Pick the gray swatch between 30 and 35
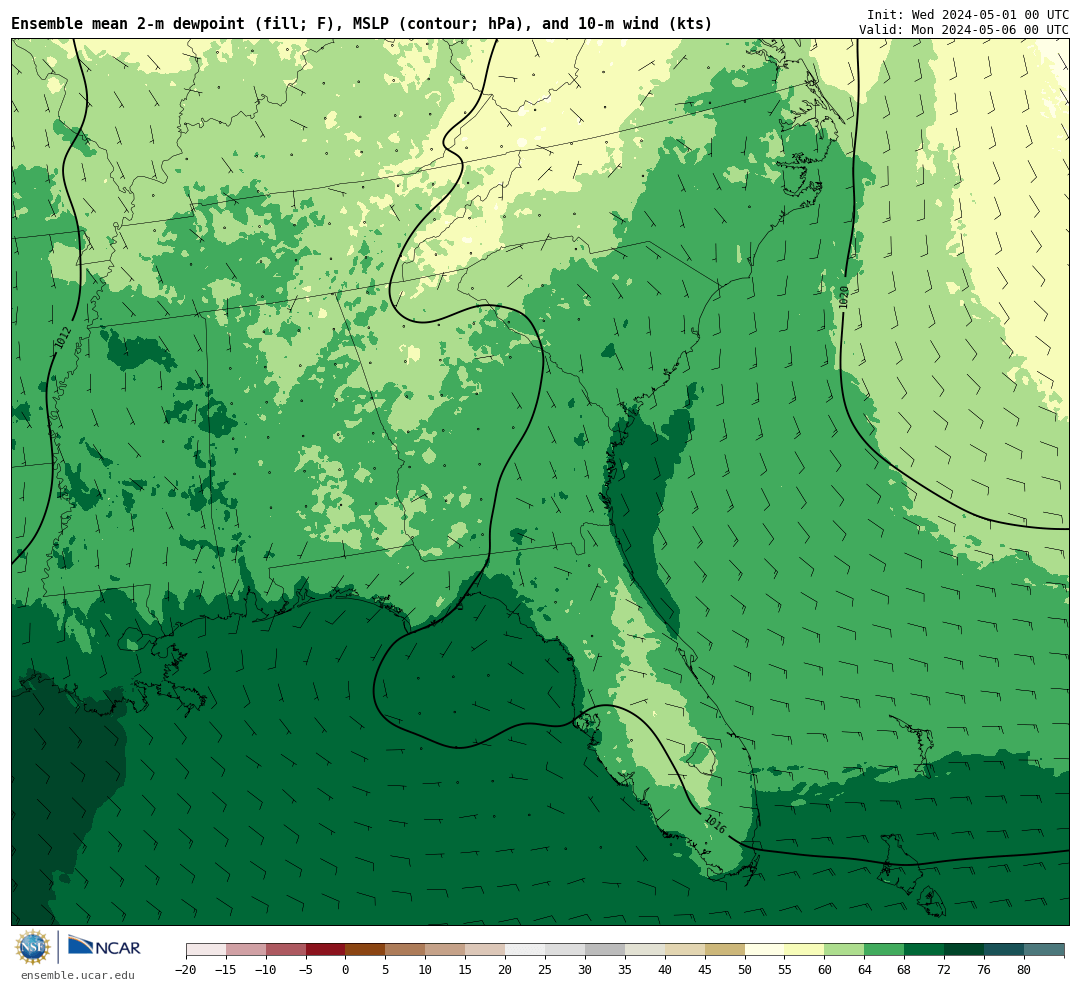The image size is (1080, 988). tap(605, 950)
